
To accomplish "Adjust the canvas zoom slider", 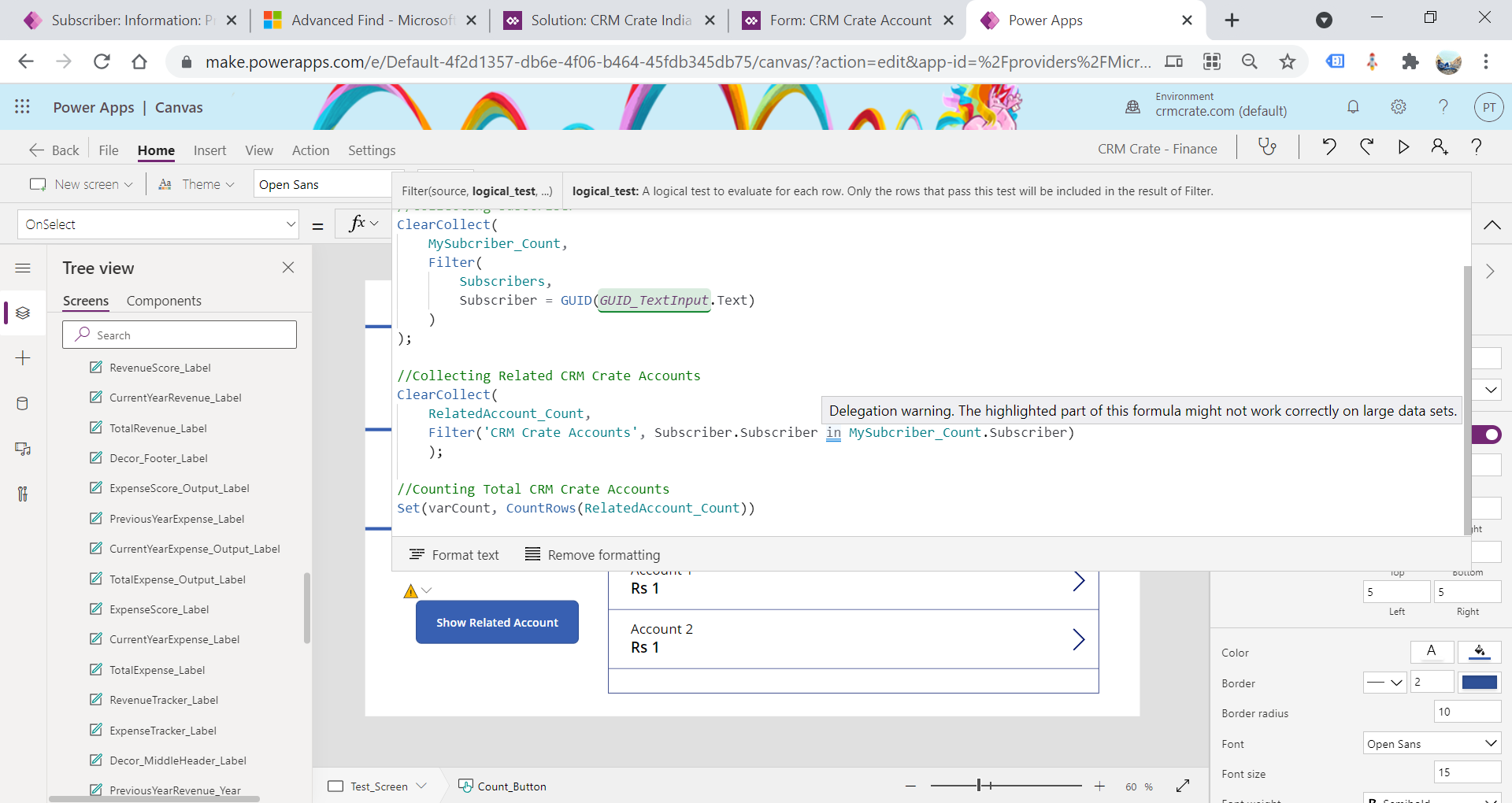I will [980, 785].
